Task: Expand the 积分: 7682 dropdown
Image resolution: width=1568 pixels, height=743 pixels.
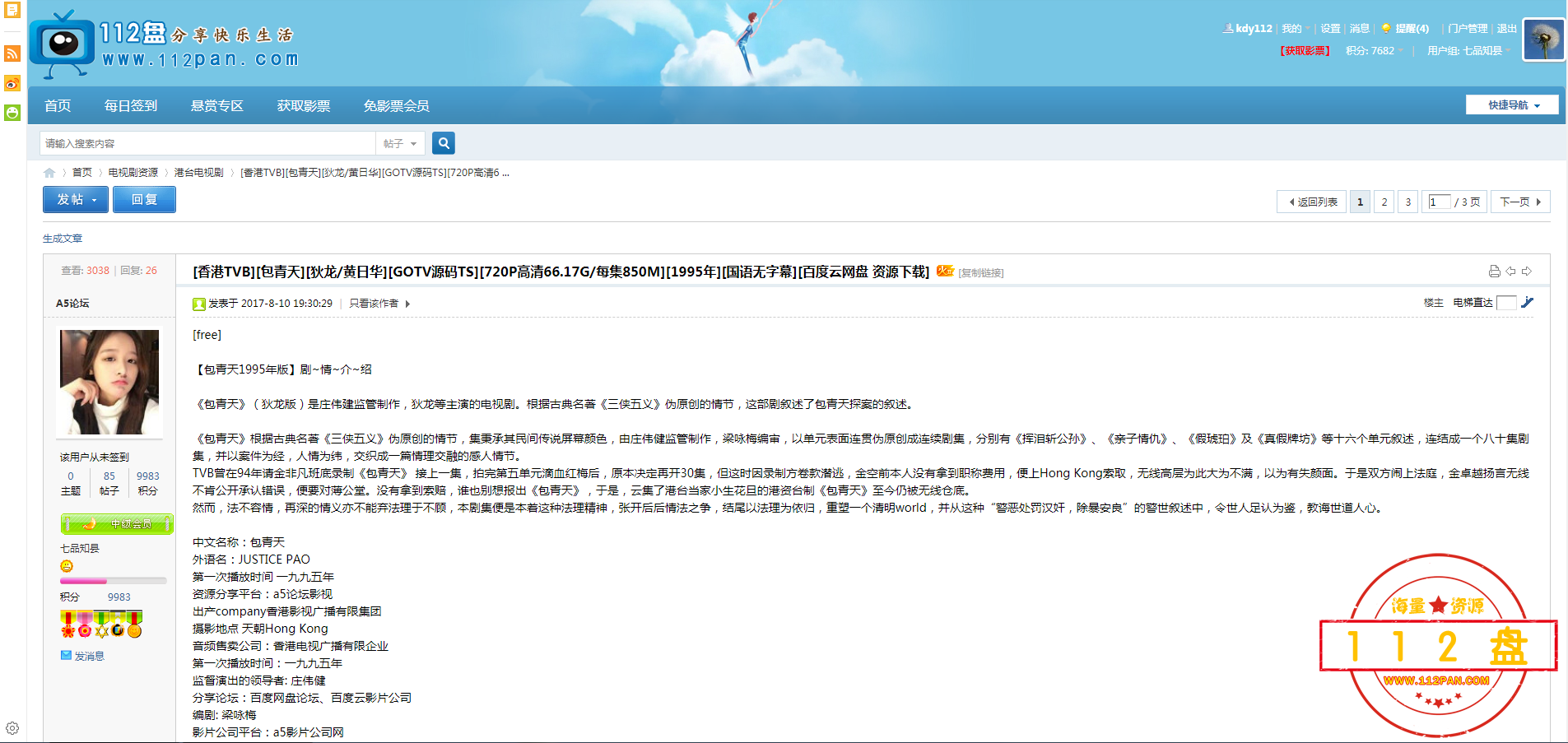Action: (x=1375, y=51)
